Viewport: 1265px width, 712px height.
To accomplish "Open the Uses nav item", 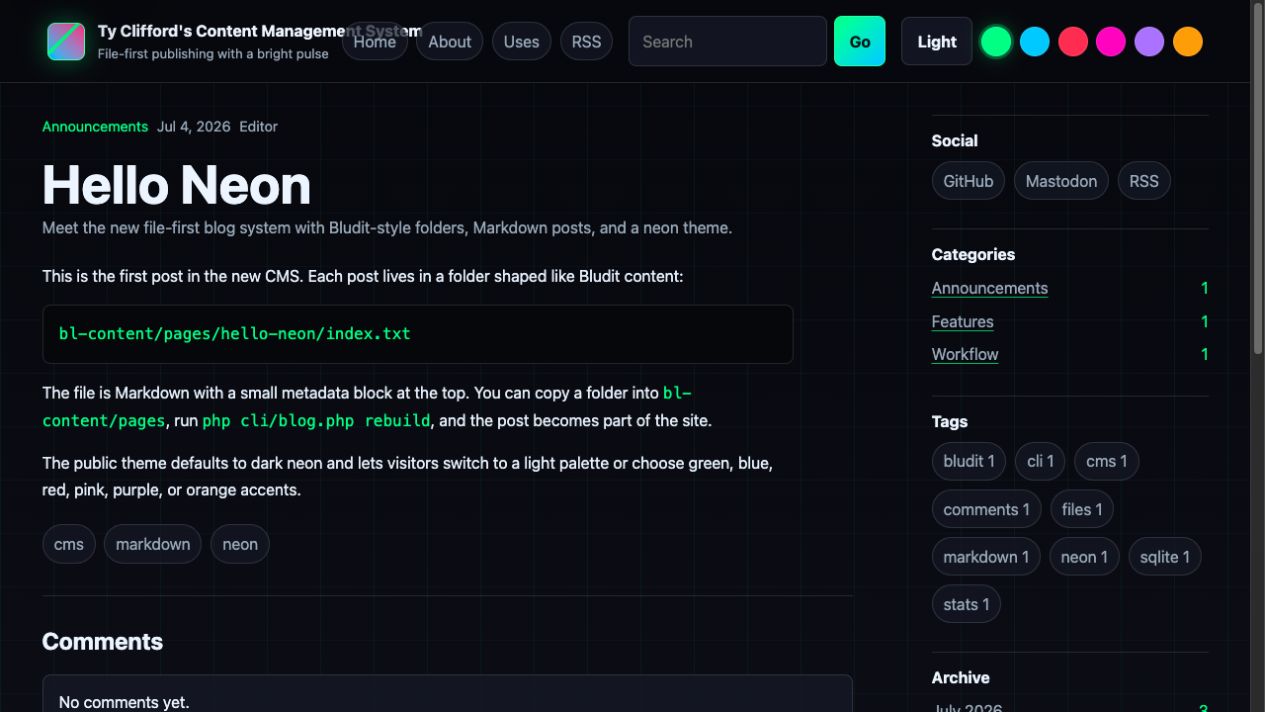I will (x=521, y=42).
